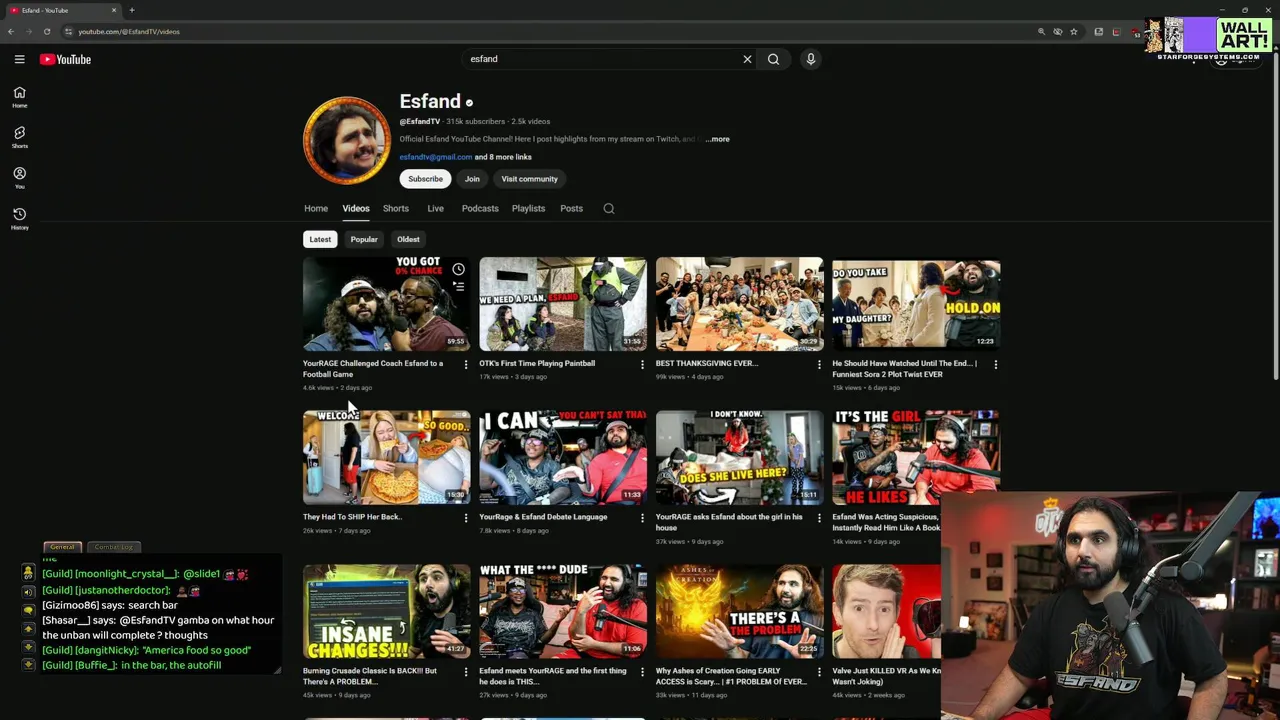Viewport: 1280px width, 720px height.
Task: Expand channel description with ...more
Action: tap(718, 139)
